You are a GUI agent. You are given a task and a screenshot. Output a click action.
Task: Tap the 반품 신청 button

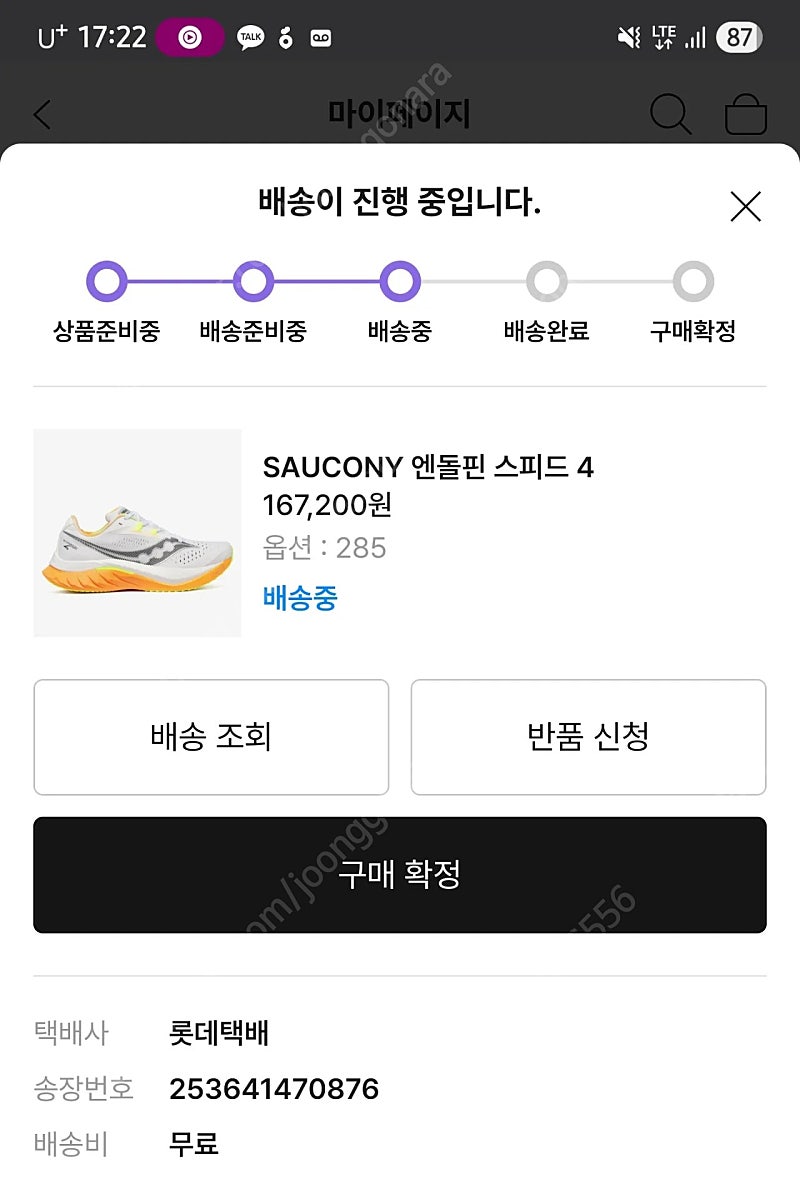588,737
